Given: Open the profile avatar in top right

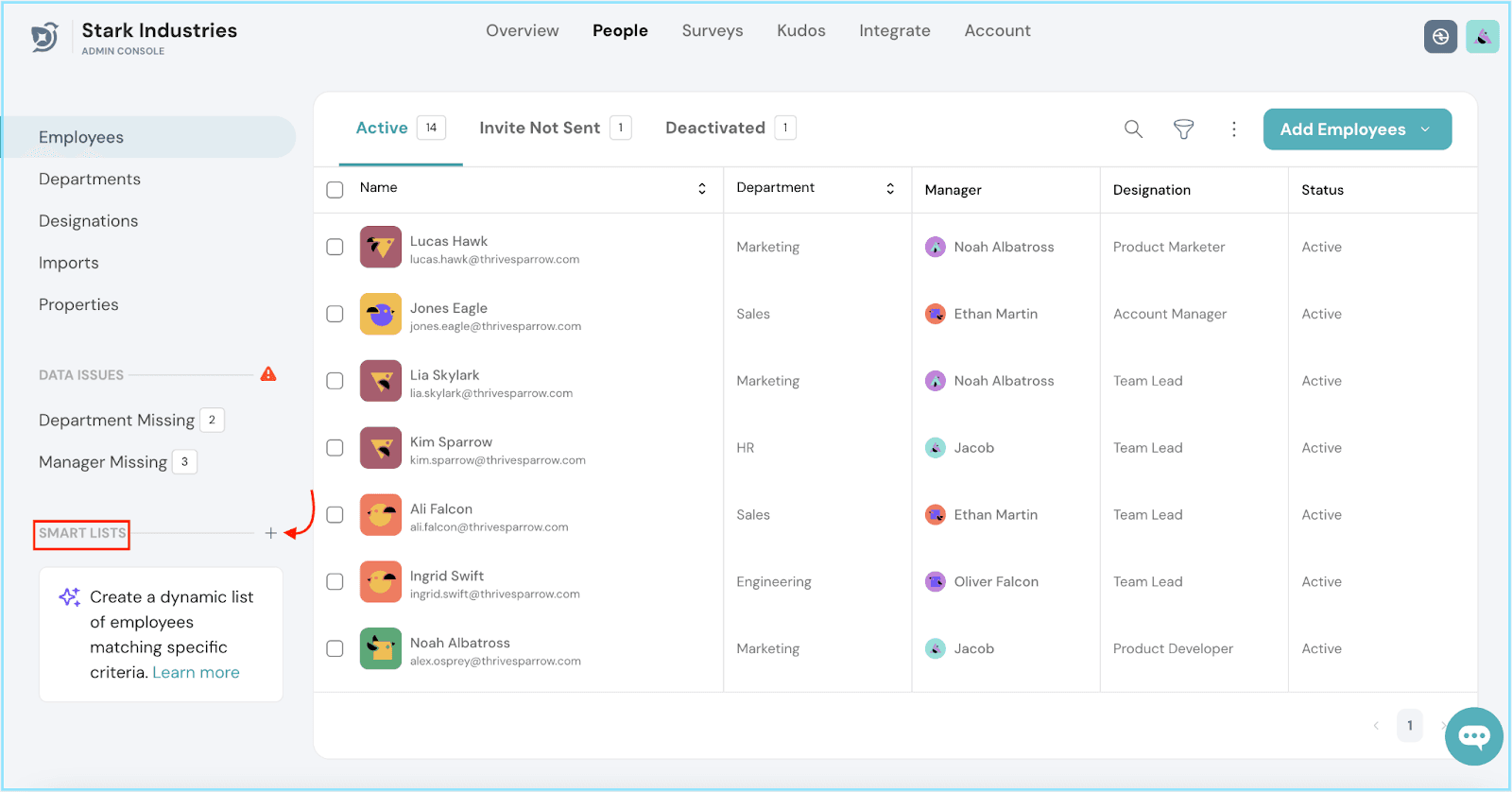Looking at the screenshot, I should 1482,37.
